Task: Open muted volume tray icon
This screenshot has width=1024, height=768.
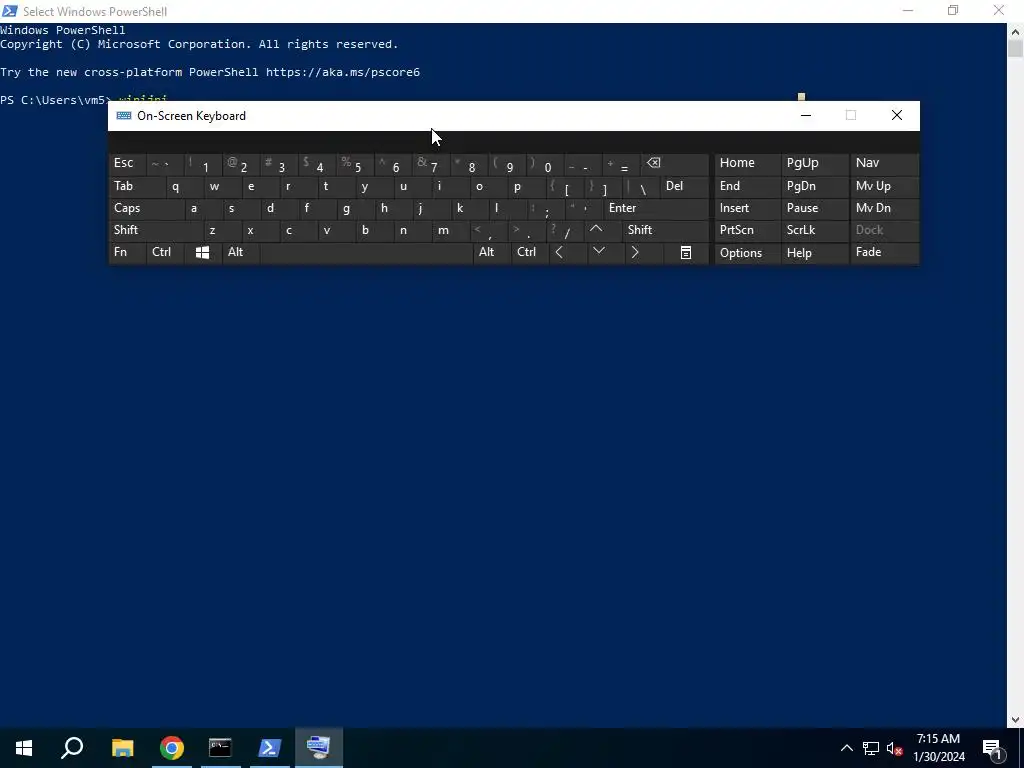Action: [x=894, y=748]
